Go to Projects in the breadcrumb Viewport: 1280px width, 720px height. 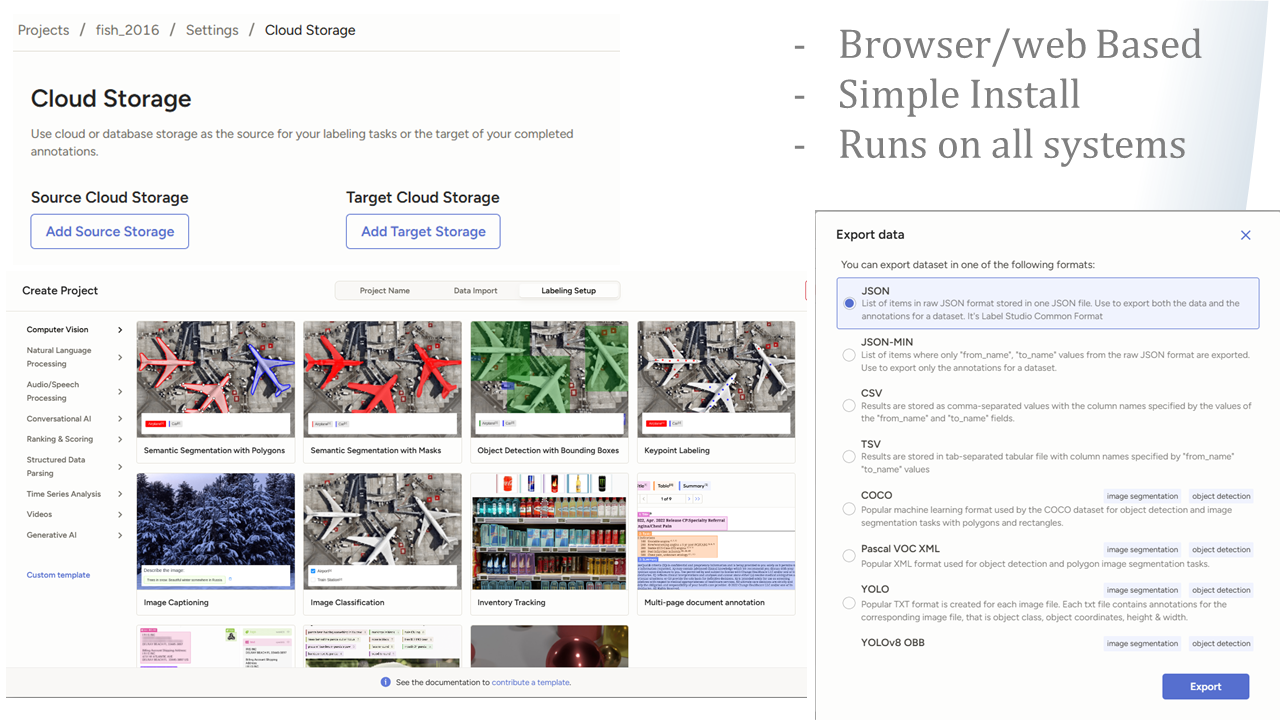[43, 30]
